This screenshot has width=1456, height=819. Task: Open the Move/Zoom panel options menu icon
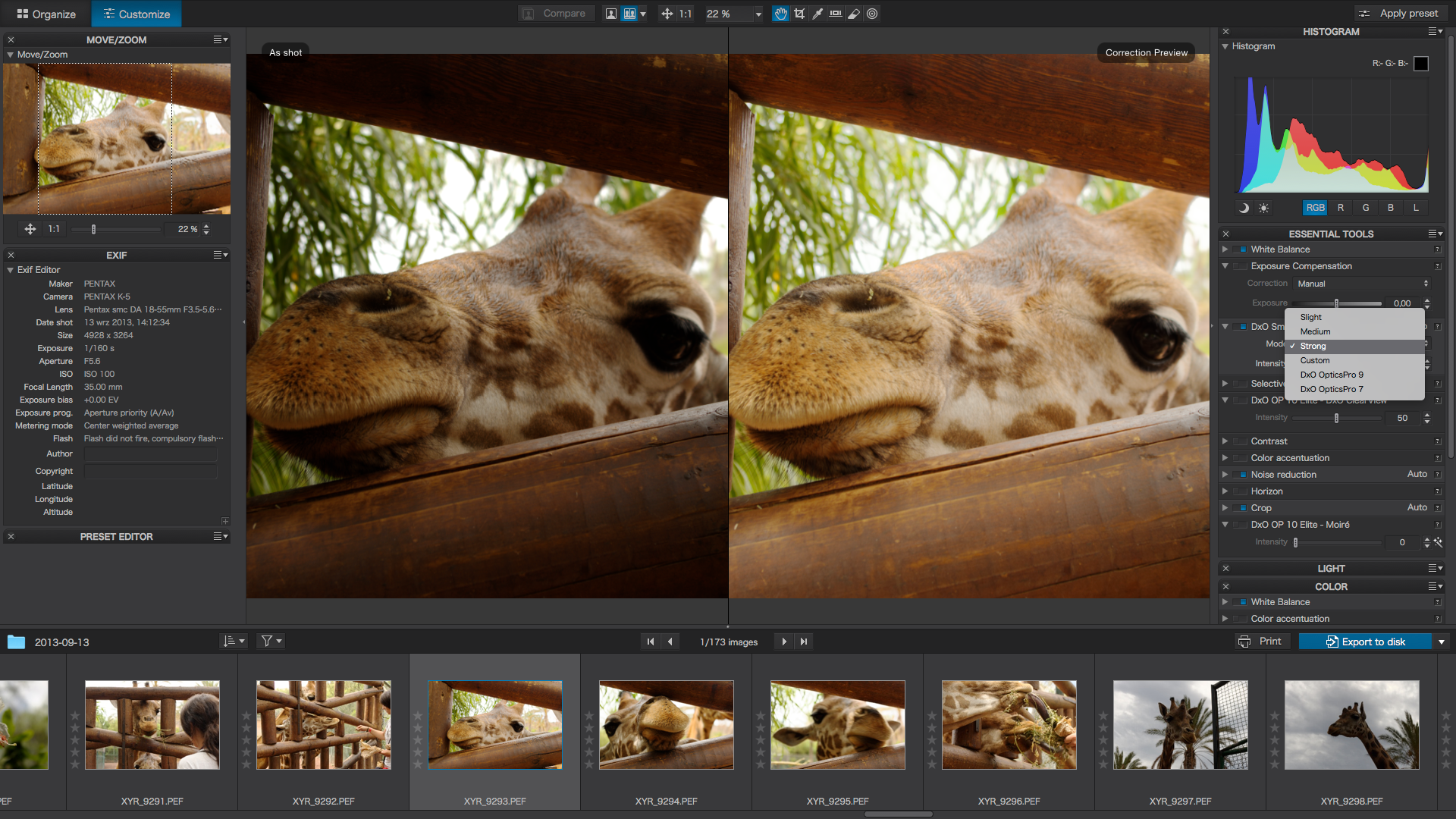[221, 39]
